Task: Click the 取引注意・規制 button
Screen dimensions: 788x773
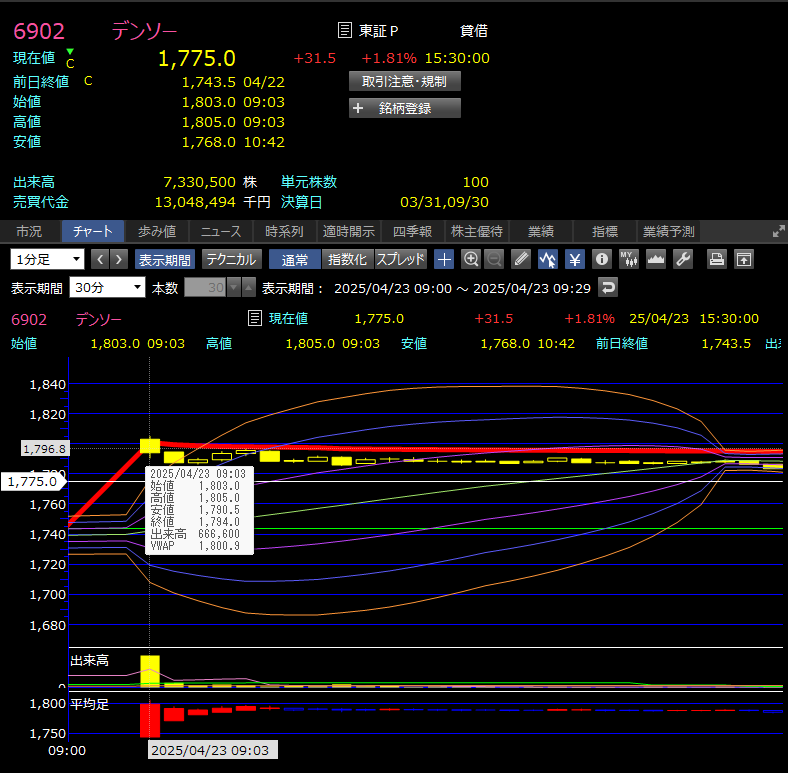Action: pyautogui.click(x=405, y=81)
